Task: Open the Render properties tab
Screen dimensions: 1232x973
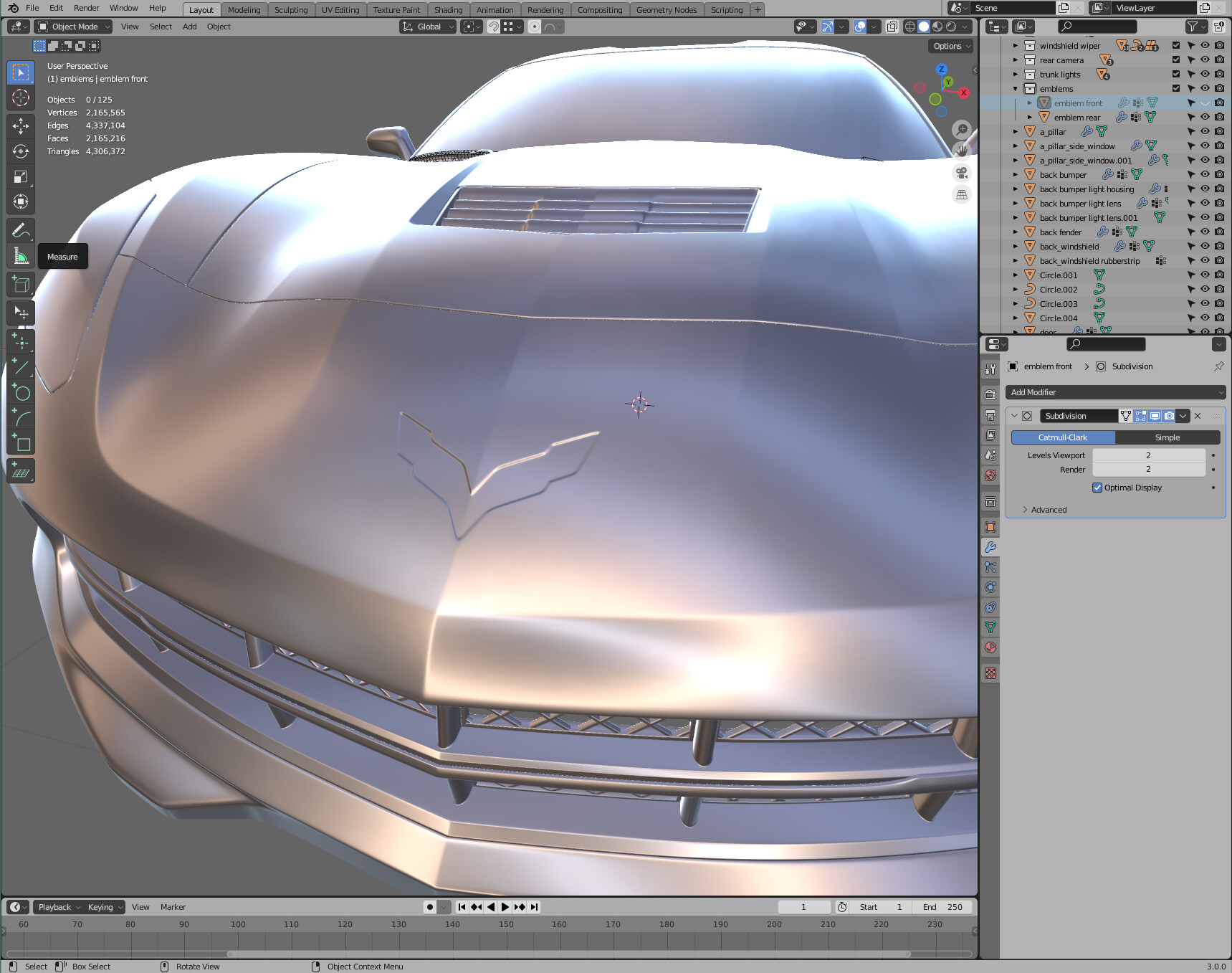Action: pyautogui.click(x=990, y=394)
